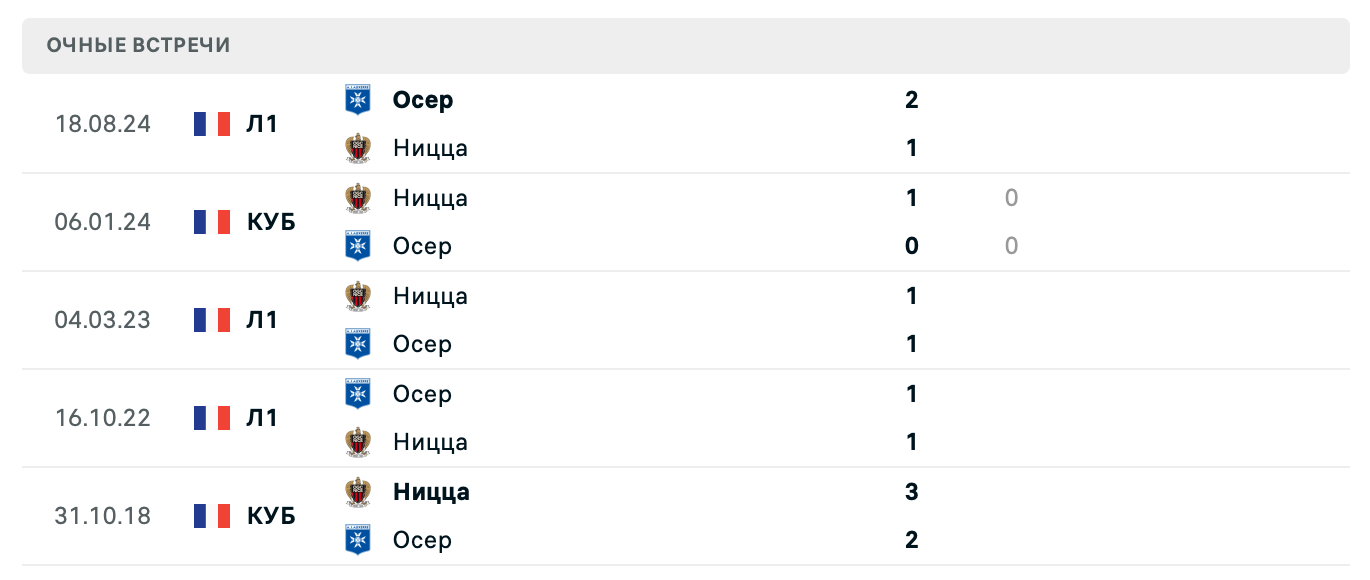Select the date 16.10.22
Viewport: 1370px width, 580px height.
[103, 417]
